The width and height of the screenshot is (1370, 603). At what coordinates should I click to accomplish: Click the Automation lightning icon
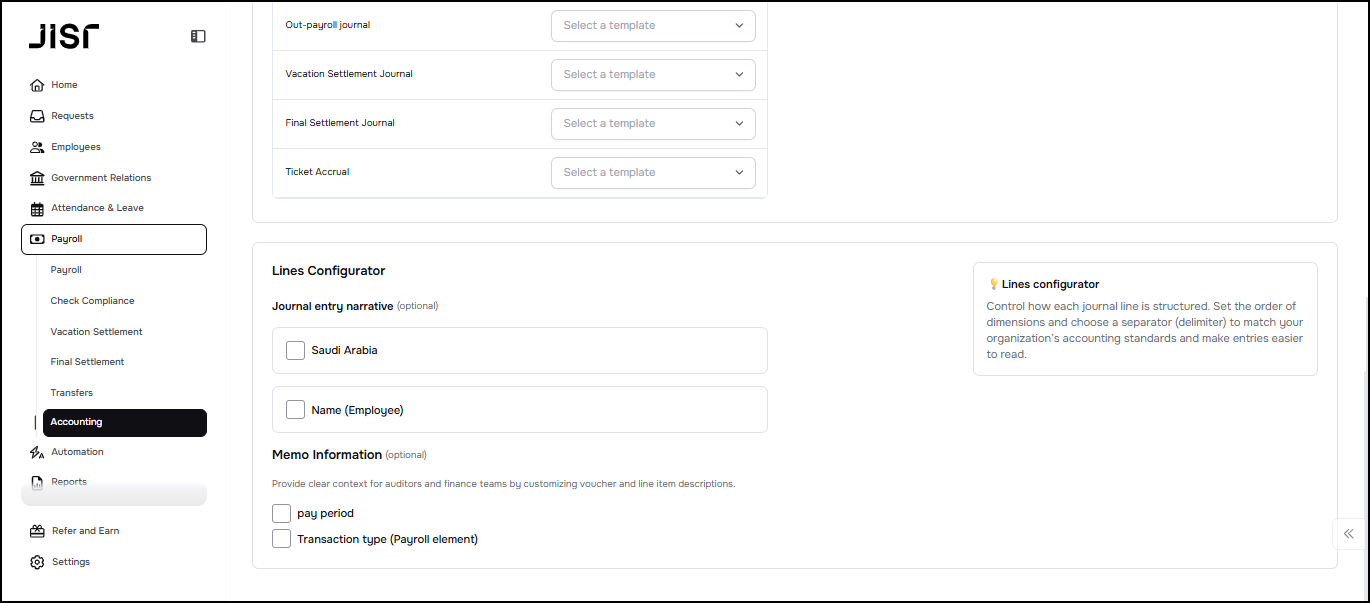coord(37,452)
